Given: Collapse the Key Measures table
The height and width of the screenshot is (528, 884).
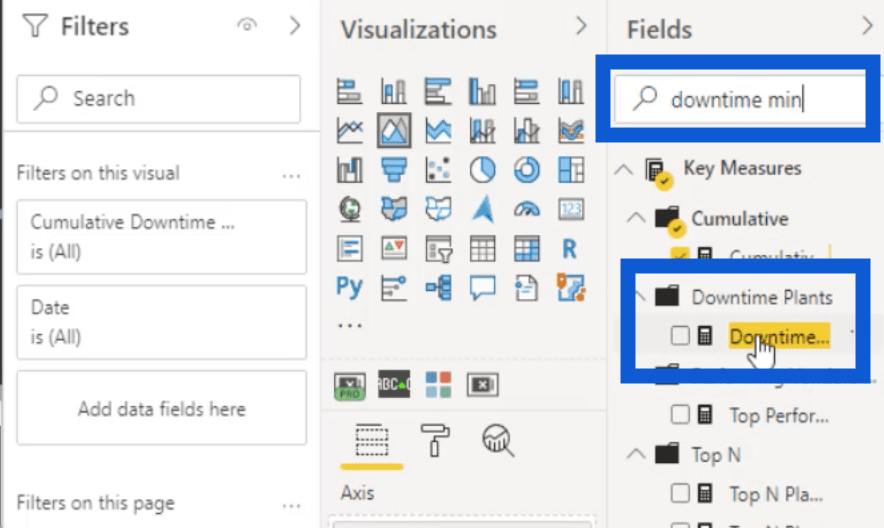Looking at the screenshot, I should tap(624, 169).
